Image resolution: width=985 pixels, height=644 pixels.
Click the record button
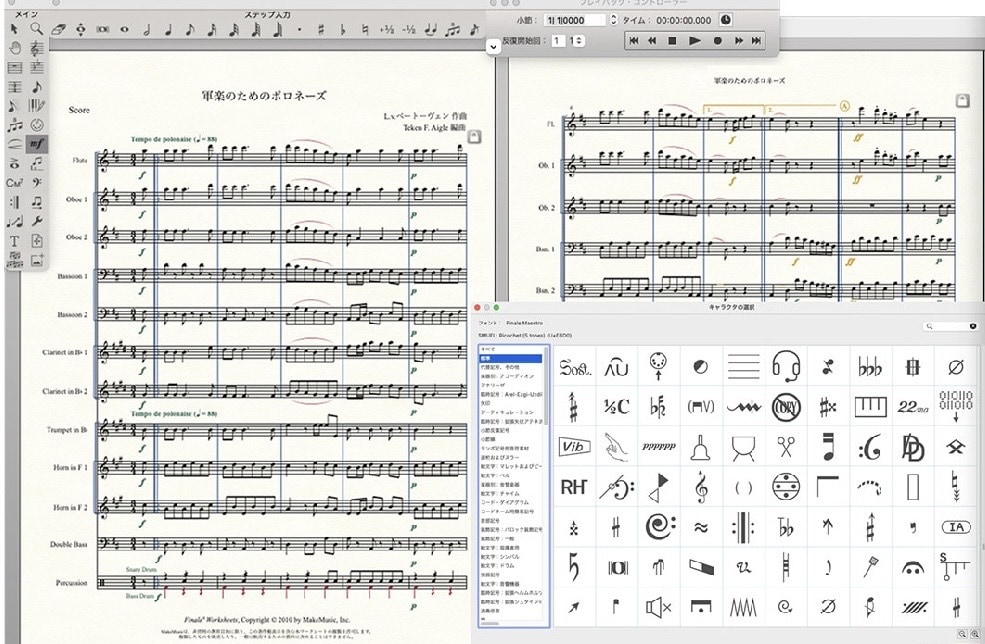[x=717, y=40]
